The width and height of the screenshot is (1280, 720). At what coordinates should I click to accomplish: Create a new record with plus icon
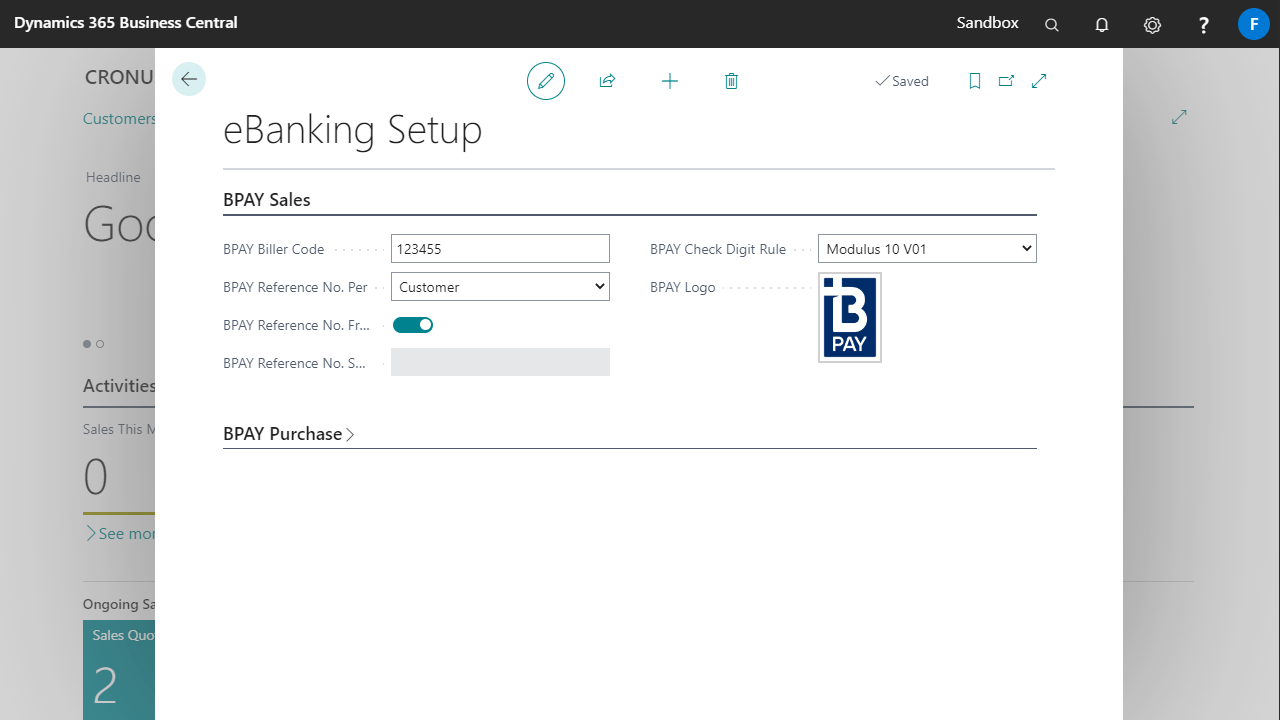(x=670, y=81)
